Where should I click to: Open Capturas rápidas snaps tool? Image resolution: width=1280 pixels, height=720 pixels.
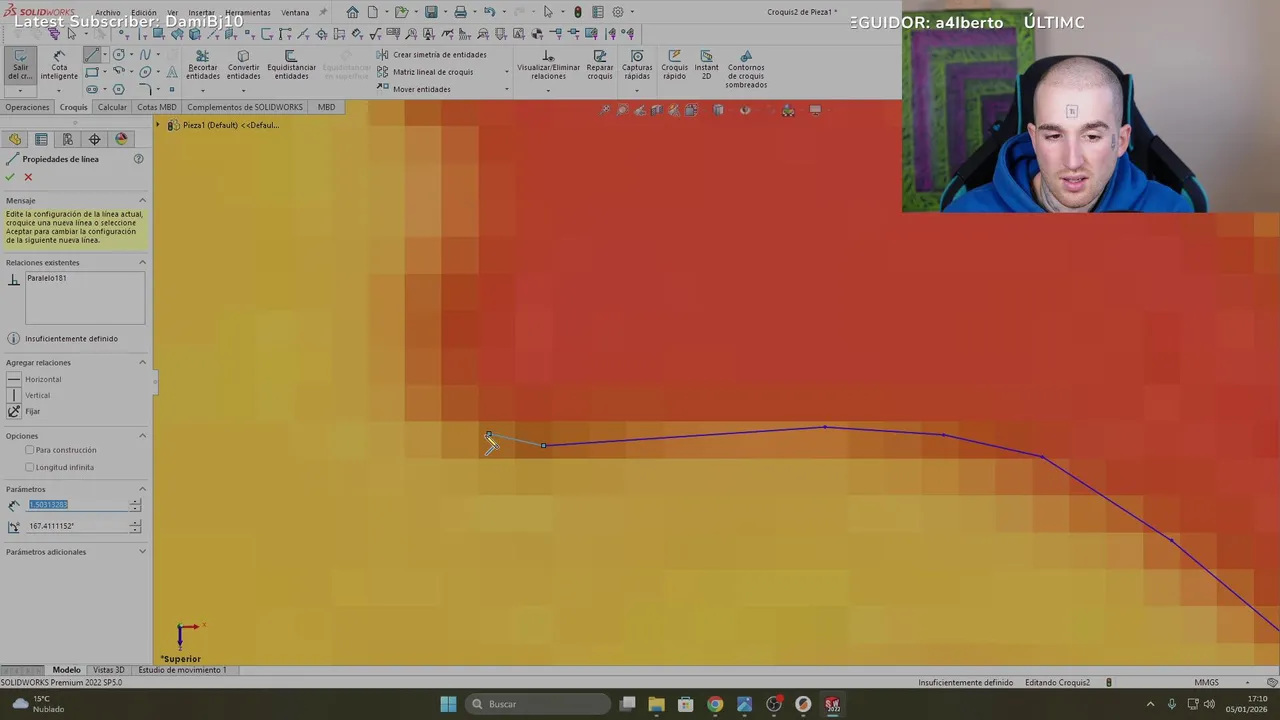click(637, 66)
